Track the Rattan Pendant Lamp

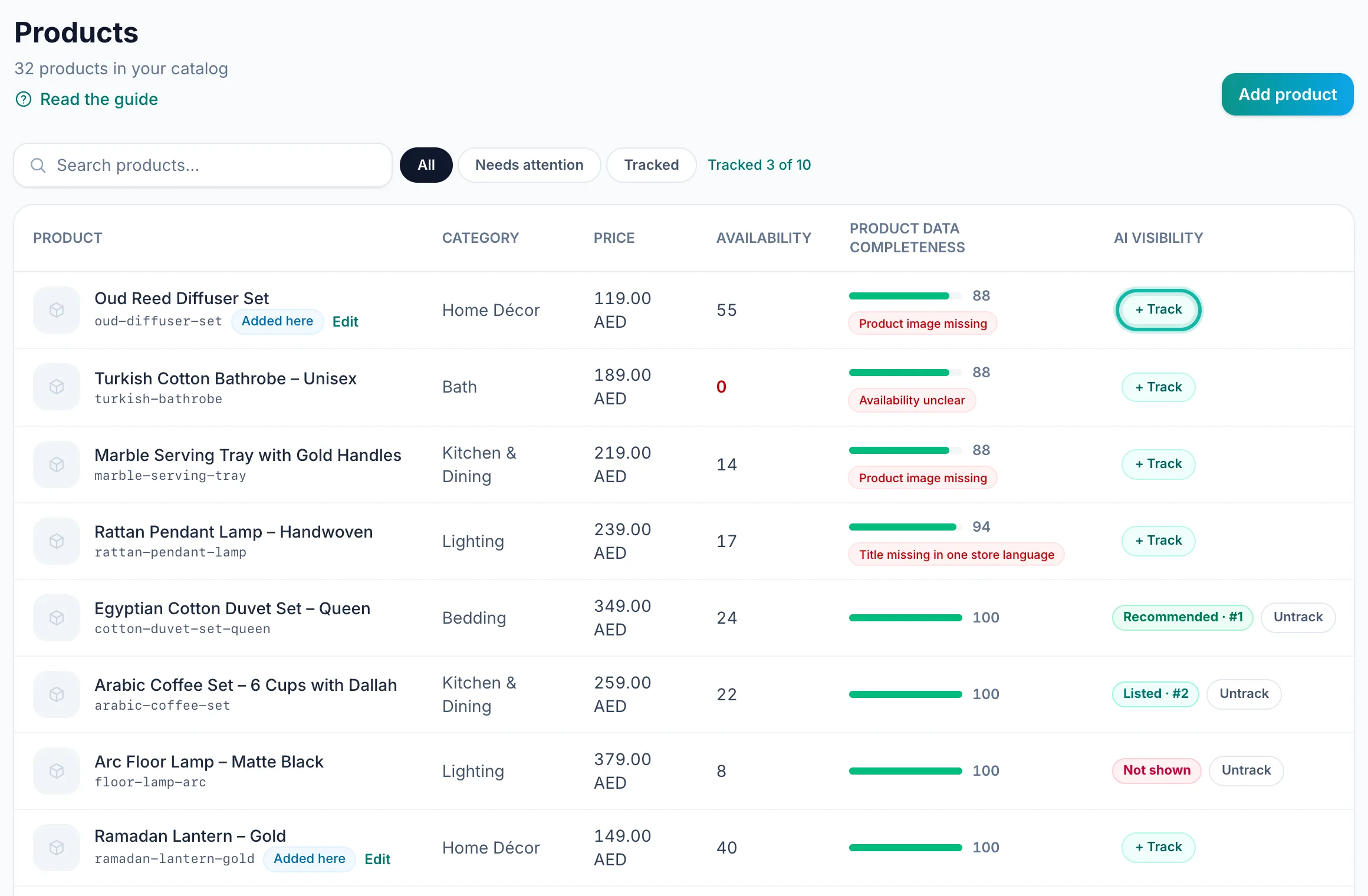1159,541
